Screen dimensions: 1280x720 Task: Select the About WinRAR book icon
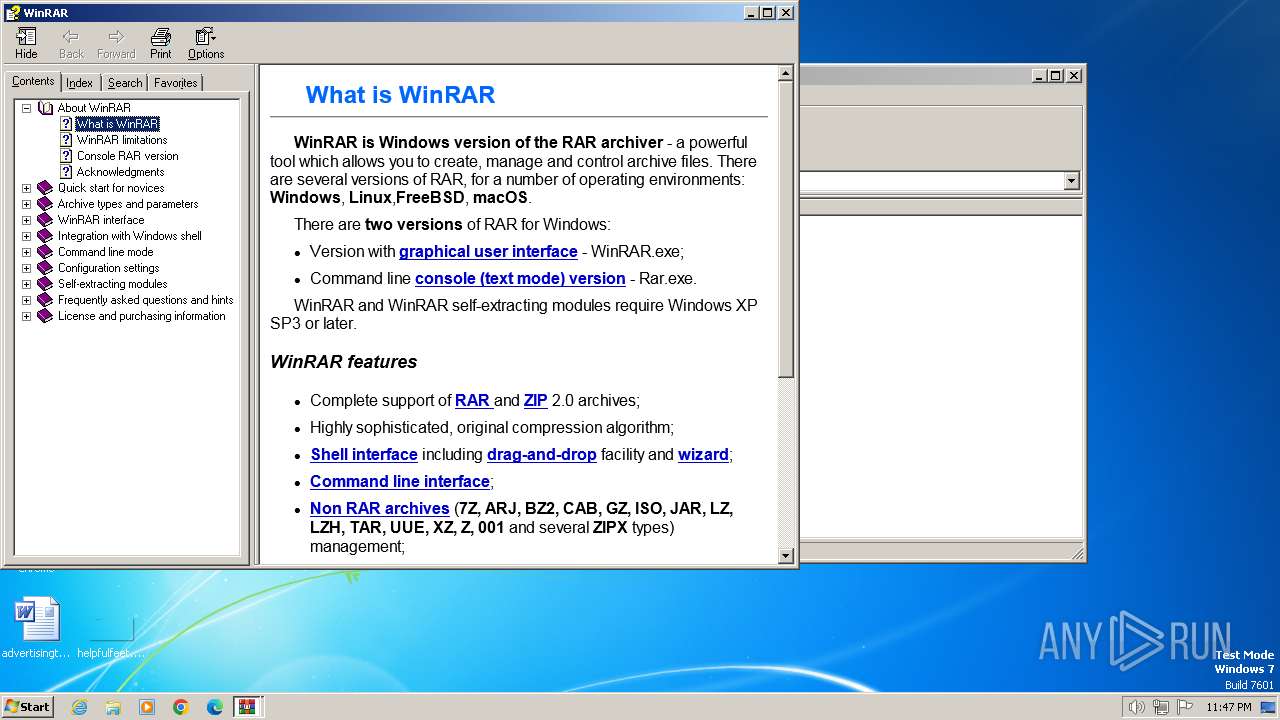45,108
